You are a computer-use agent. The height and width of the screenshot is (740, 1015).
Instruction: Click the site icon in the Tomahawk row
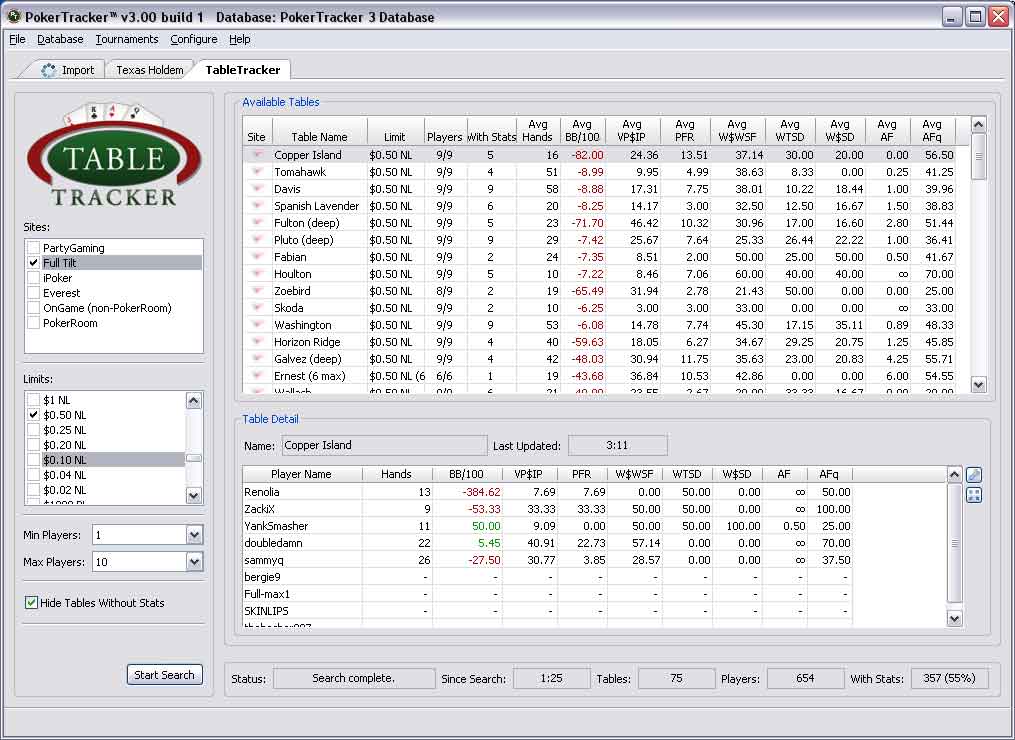tap(258, 172)
